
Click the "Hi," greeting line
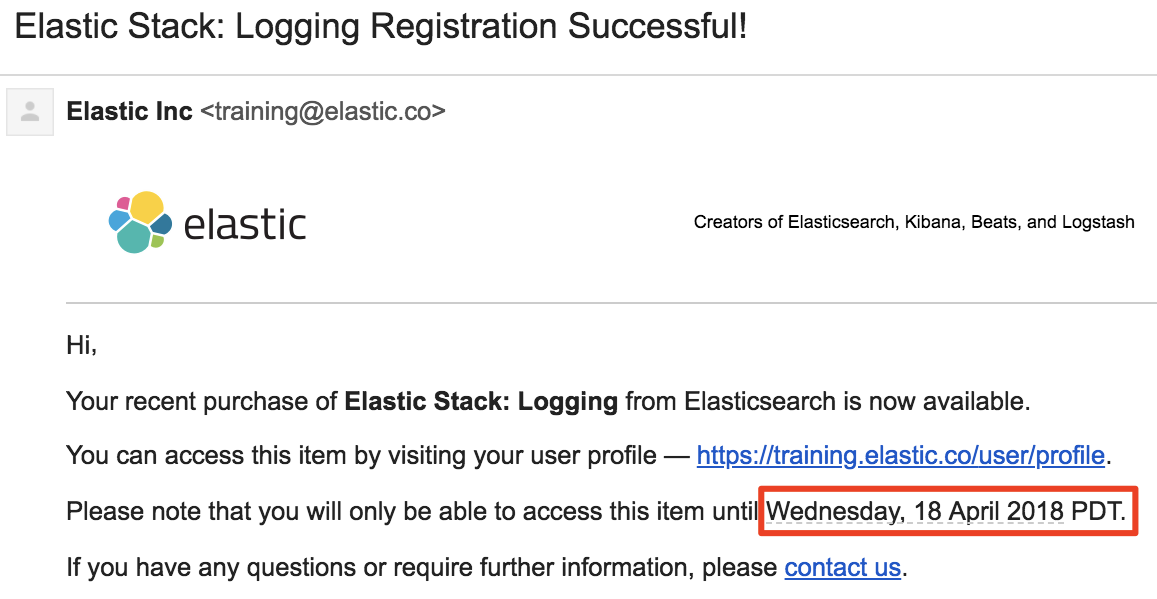point(82,344)
